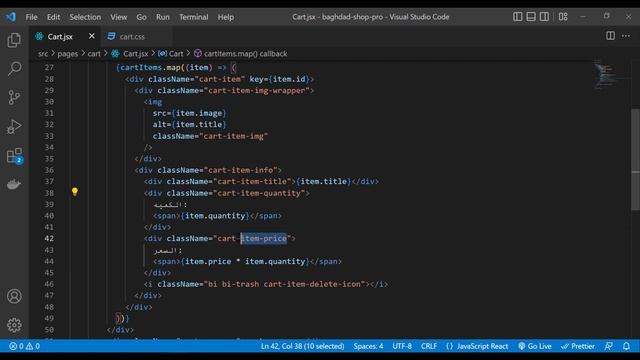640x360 pixels.
Task: Toggle the primary side bar layout icon
Action: coord(517,17)
